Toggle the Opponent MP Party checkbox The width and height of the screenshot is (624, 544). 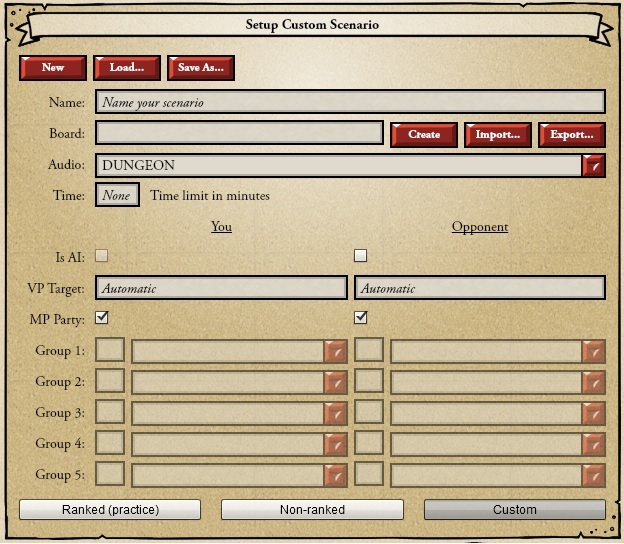pyautogui.click(x=361, y=318)
